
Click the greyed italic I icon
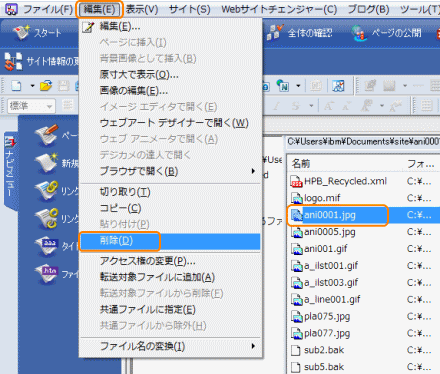click(276, 106)
